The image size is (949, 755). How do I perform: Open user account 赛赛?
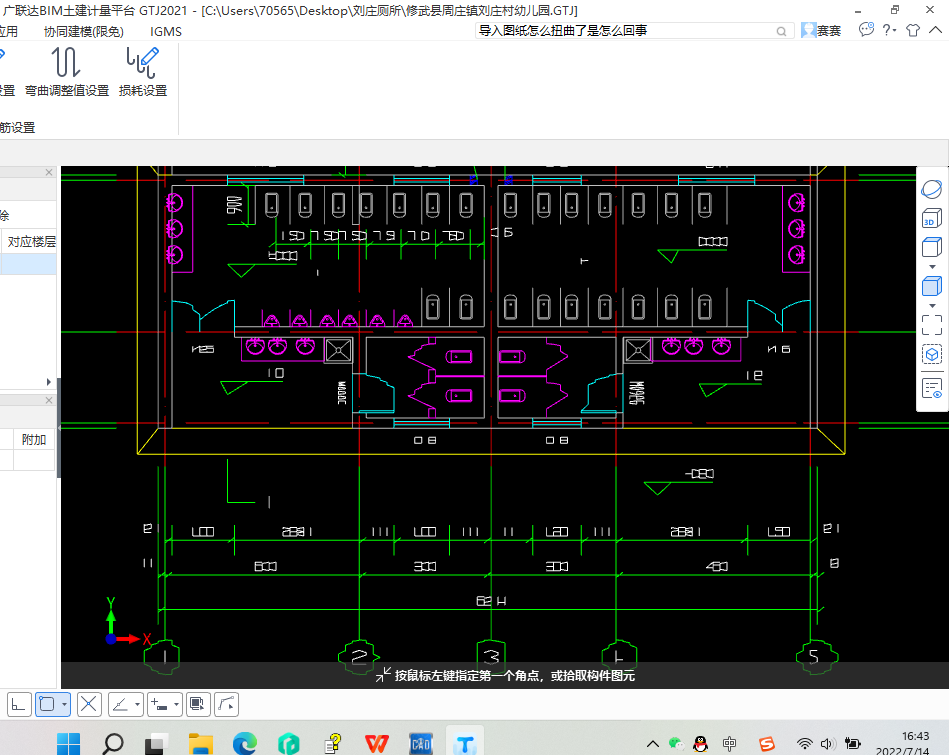pos(821,31)
